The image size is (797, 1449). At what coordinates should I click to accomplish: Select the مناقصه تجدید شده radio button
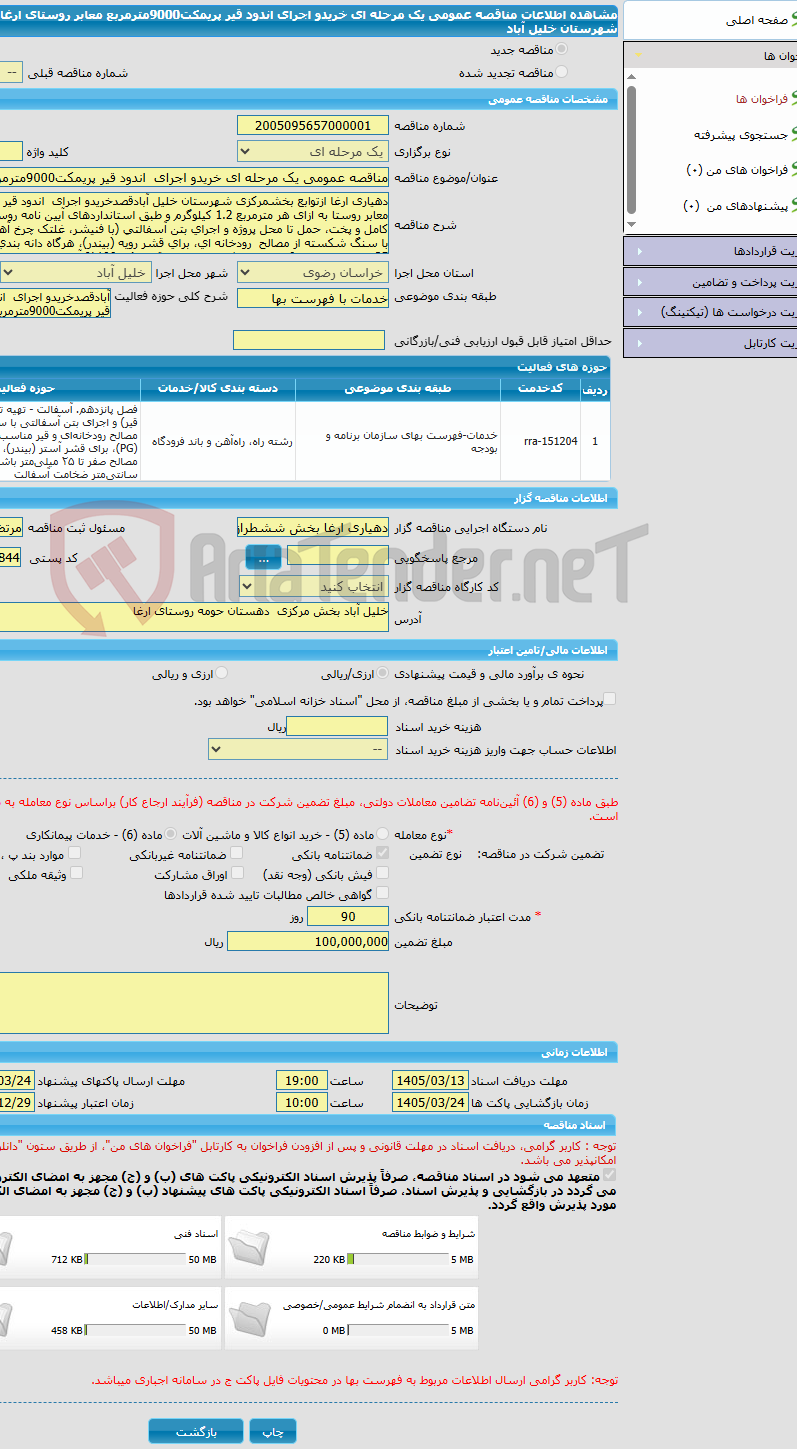tap(561, 72)
